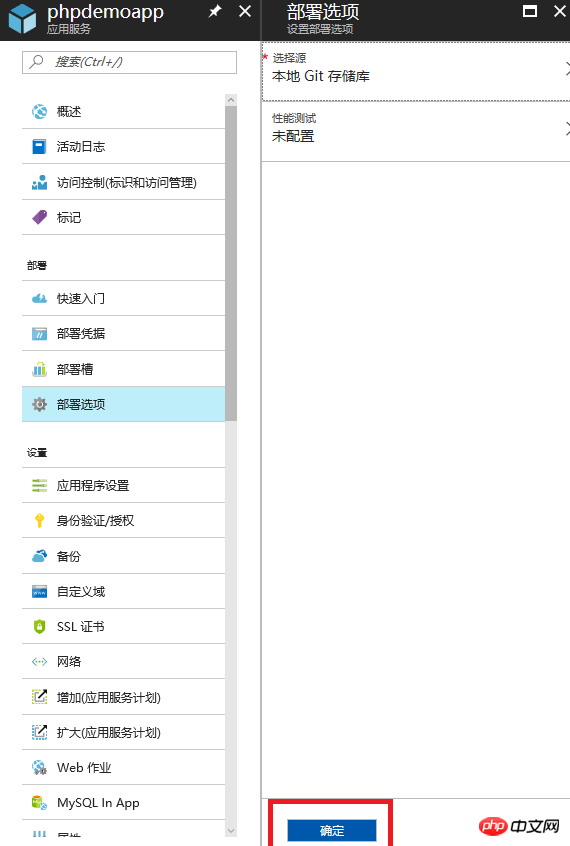Viewport: 570px width, 846px height.
Task: Pin the phpdemoapp blade
Action: 215,11
